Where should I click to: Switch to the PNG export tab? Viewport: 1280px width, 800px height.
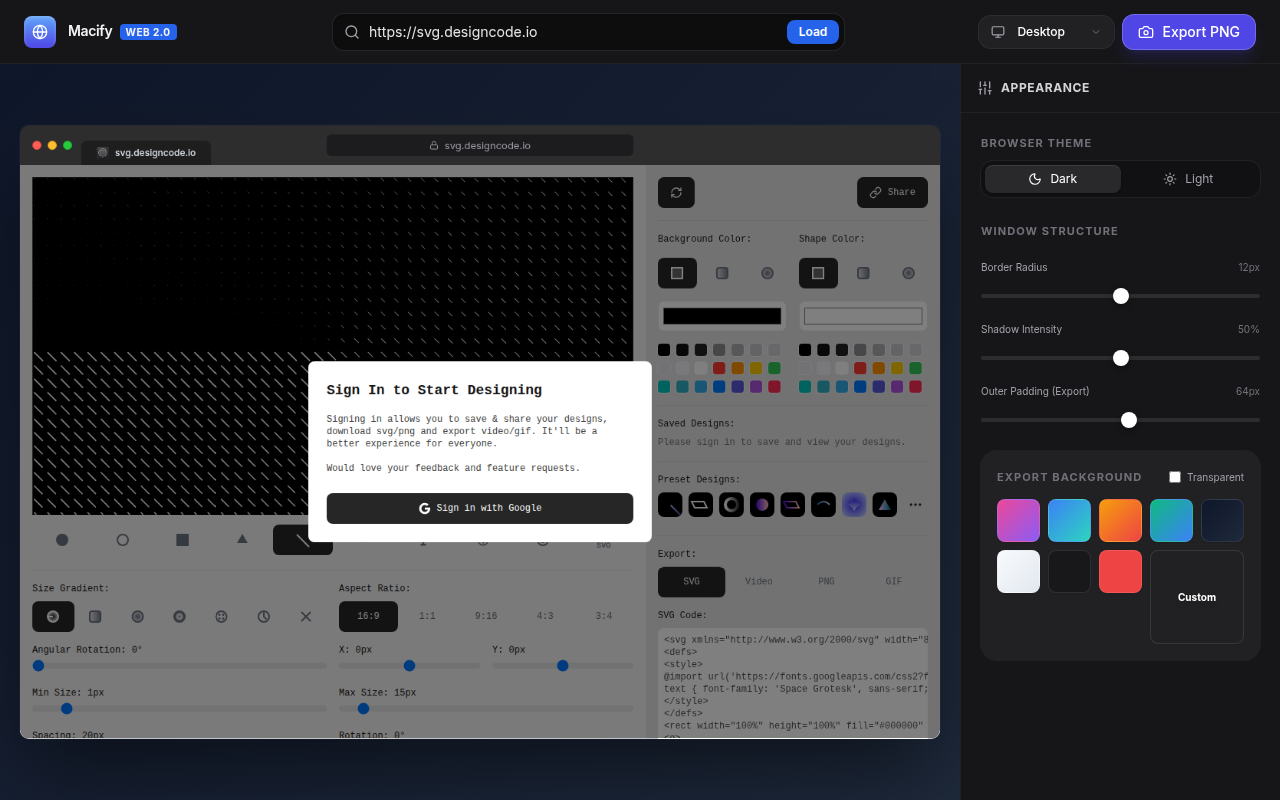(826, 581)
